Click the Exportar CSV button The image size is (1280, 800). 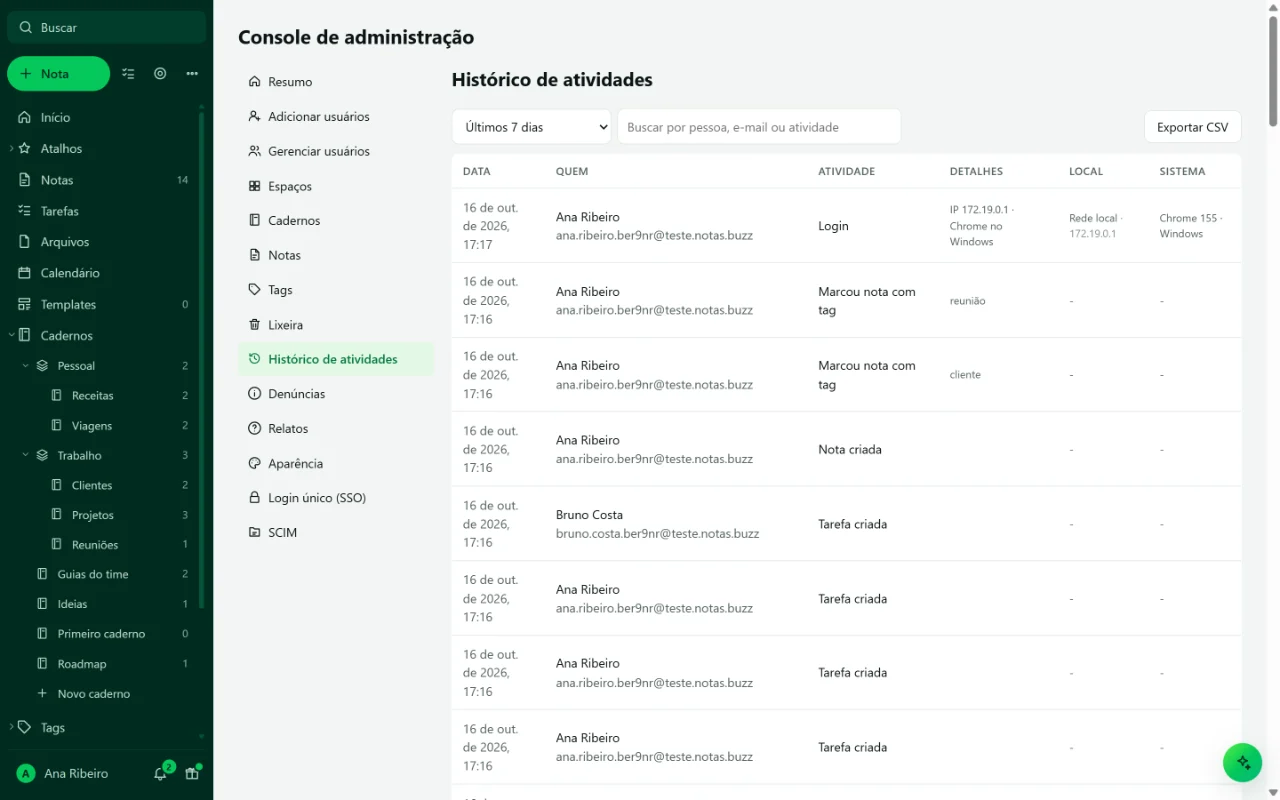(1192, 127)
